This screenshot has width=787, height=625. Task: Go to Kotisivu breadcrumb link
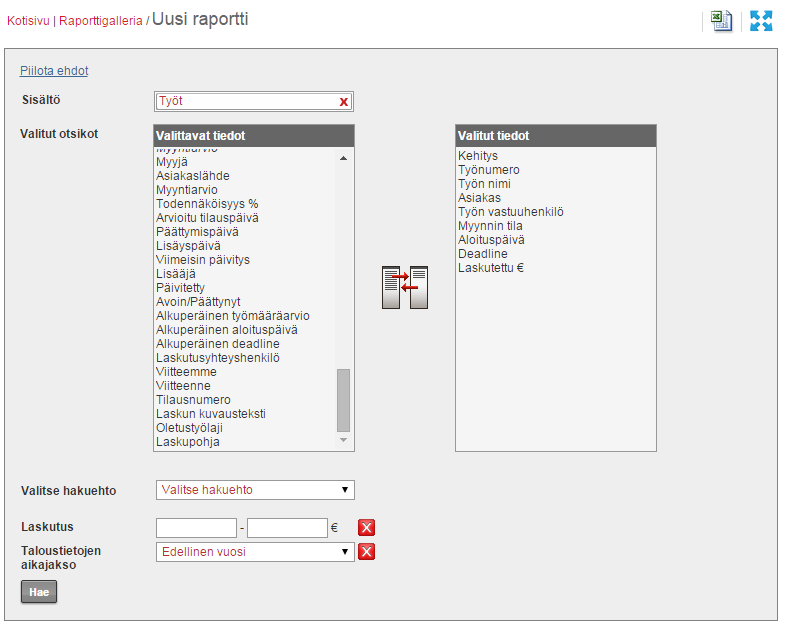[28, 21]
